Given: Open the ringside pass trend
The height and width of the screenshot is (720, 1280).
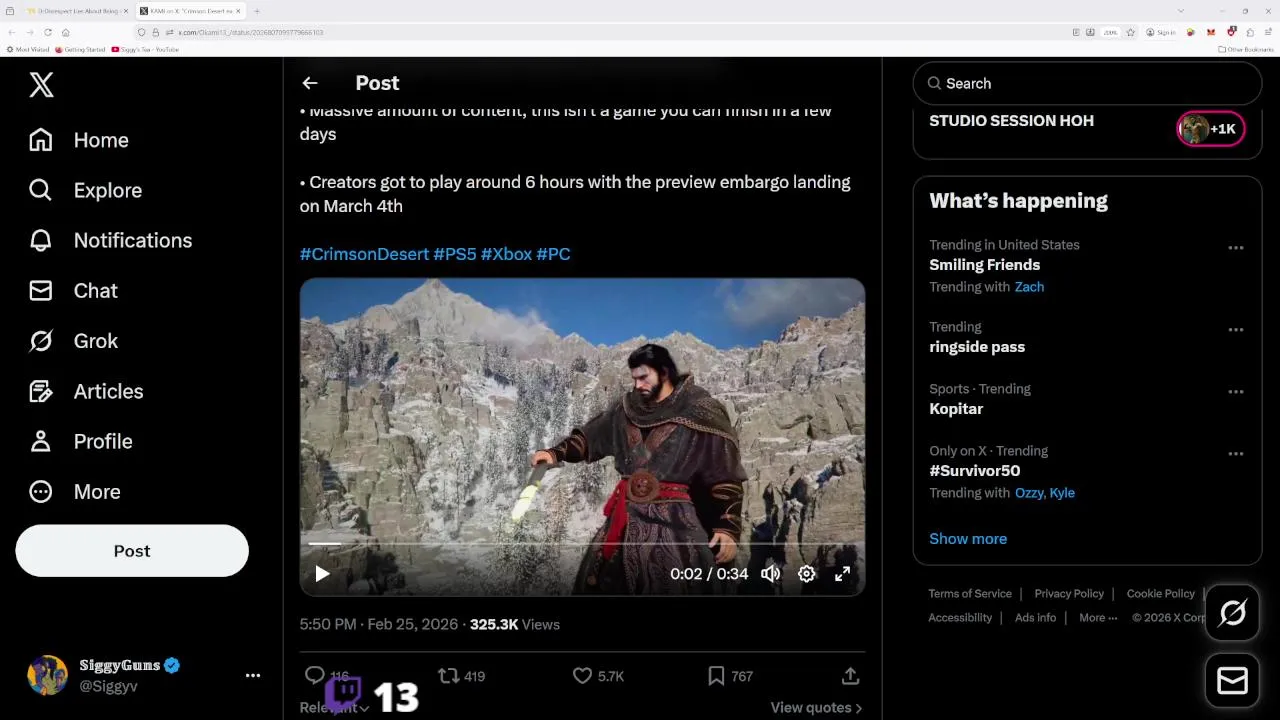Looking at the screenshot, I should (977, 347).
